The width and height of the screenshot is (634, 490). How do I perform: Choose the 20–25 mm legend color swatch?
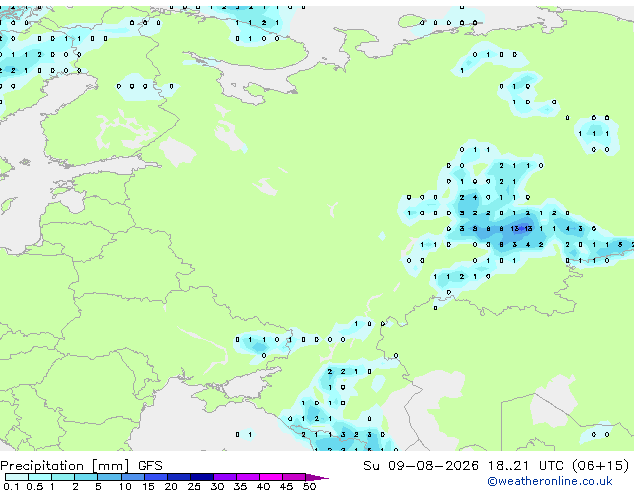point(178,477)
